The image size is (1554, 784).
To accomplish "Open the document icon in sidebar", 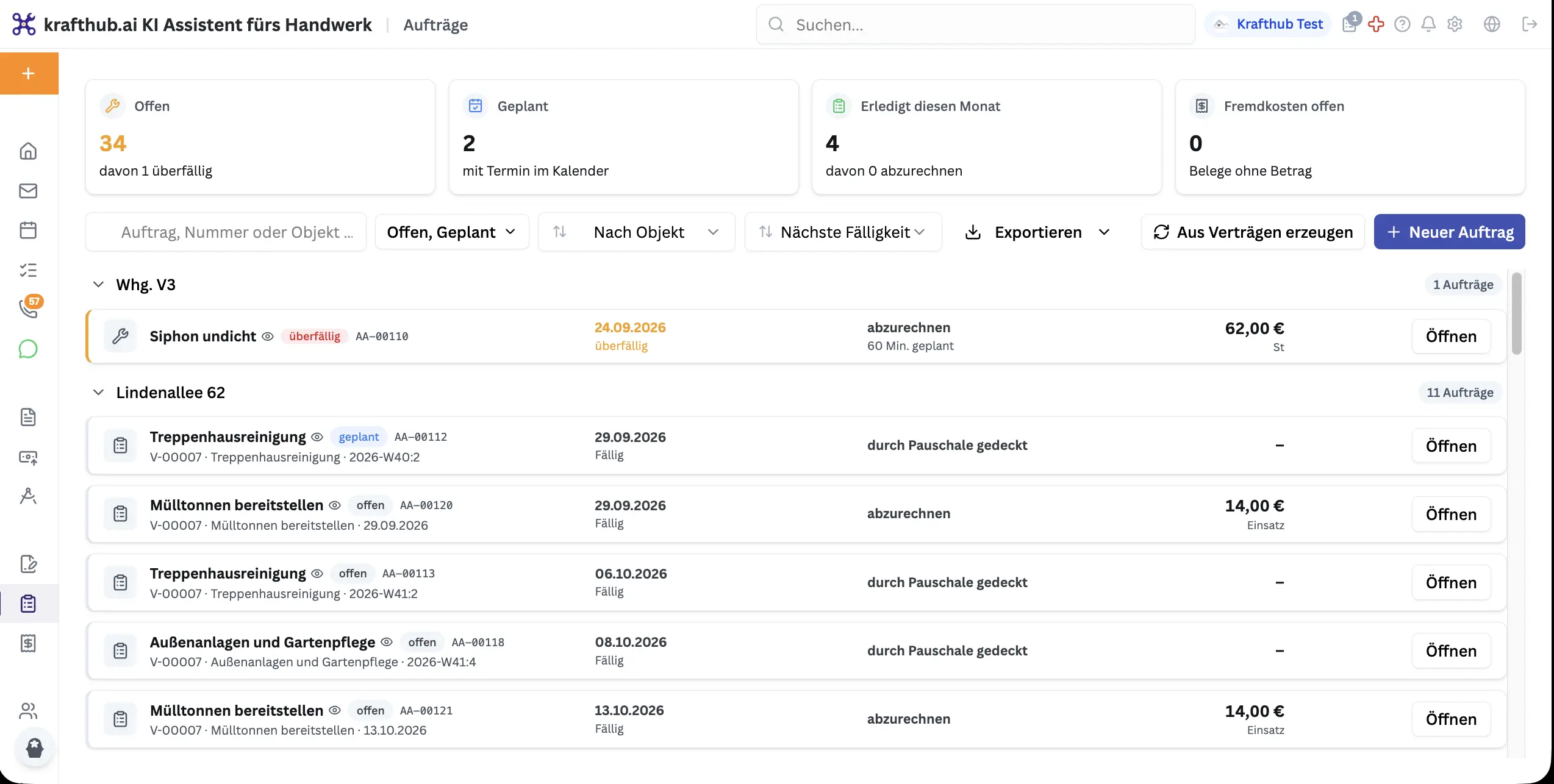I will (x=28, y=417).
